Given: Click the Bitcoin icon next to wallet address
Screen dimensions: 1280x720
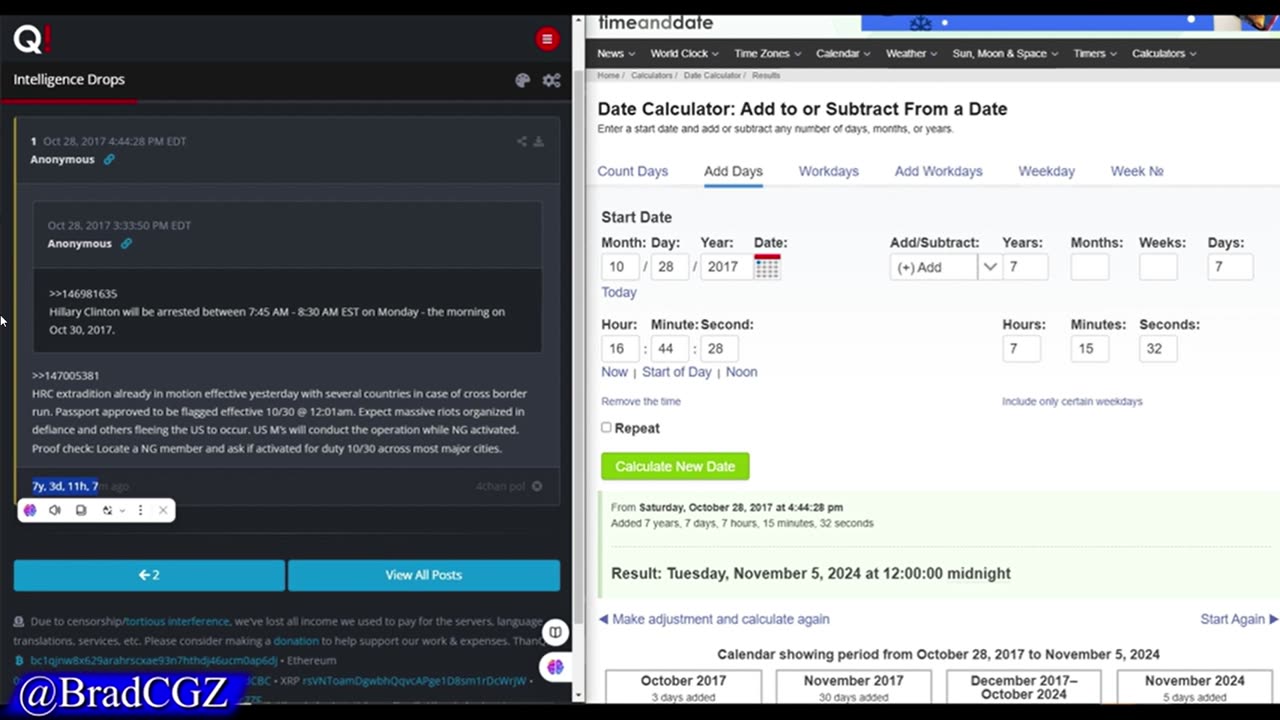Looking at the screenshot, I should pyautogui.click(x=19, y=661).
